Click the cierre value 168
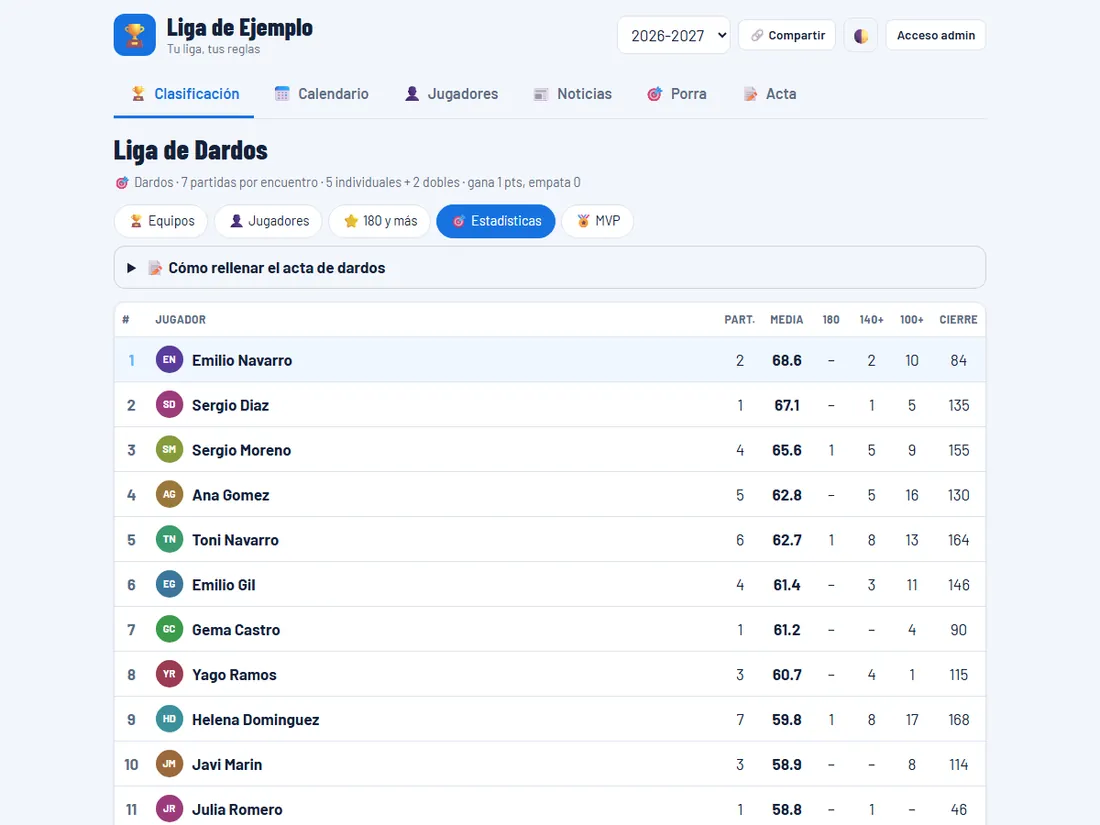 point(958,719)
